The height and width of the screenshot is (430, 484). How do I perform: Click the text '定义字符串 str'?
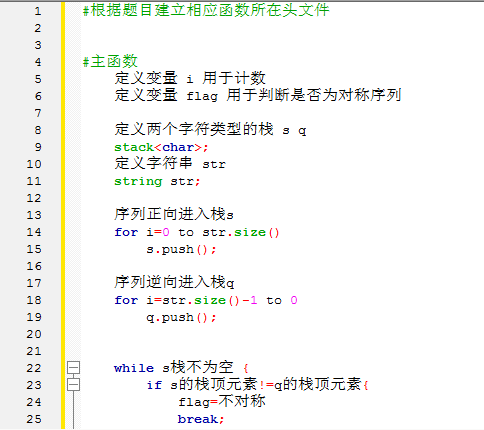pyautogui.click(x=170, y=164)
